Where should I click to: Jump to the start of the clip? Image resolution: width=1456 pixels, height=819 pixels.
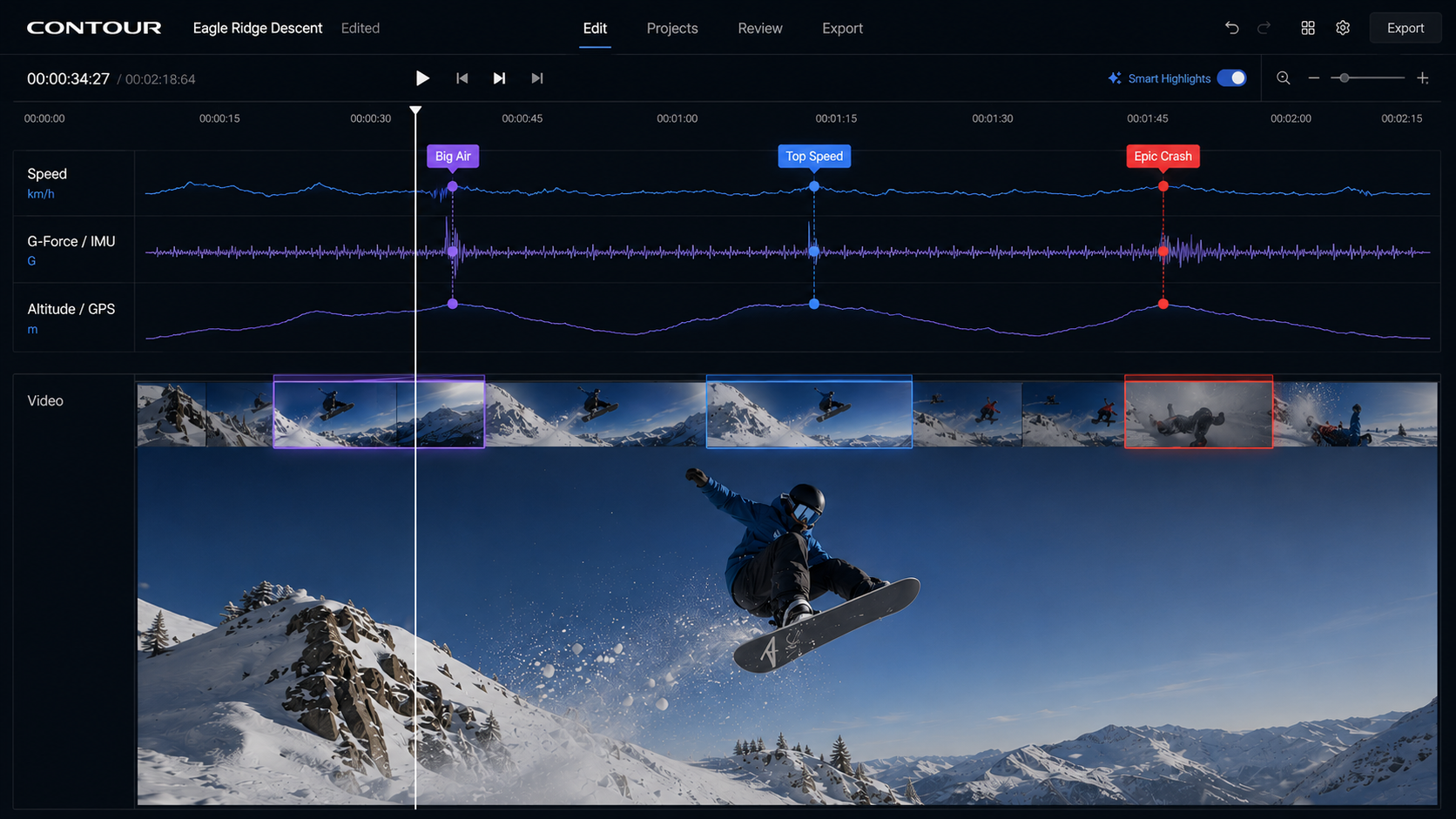pos(462,78)
